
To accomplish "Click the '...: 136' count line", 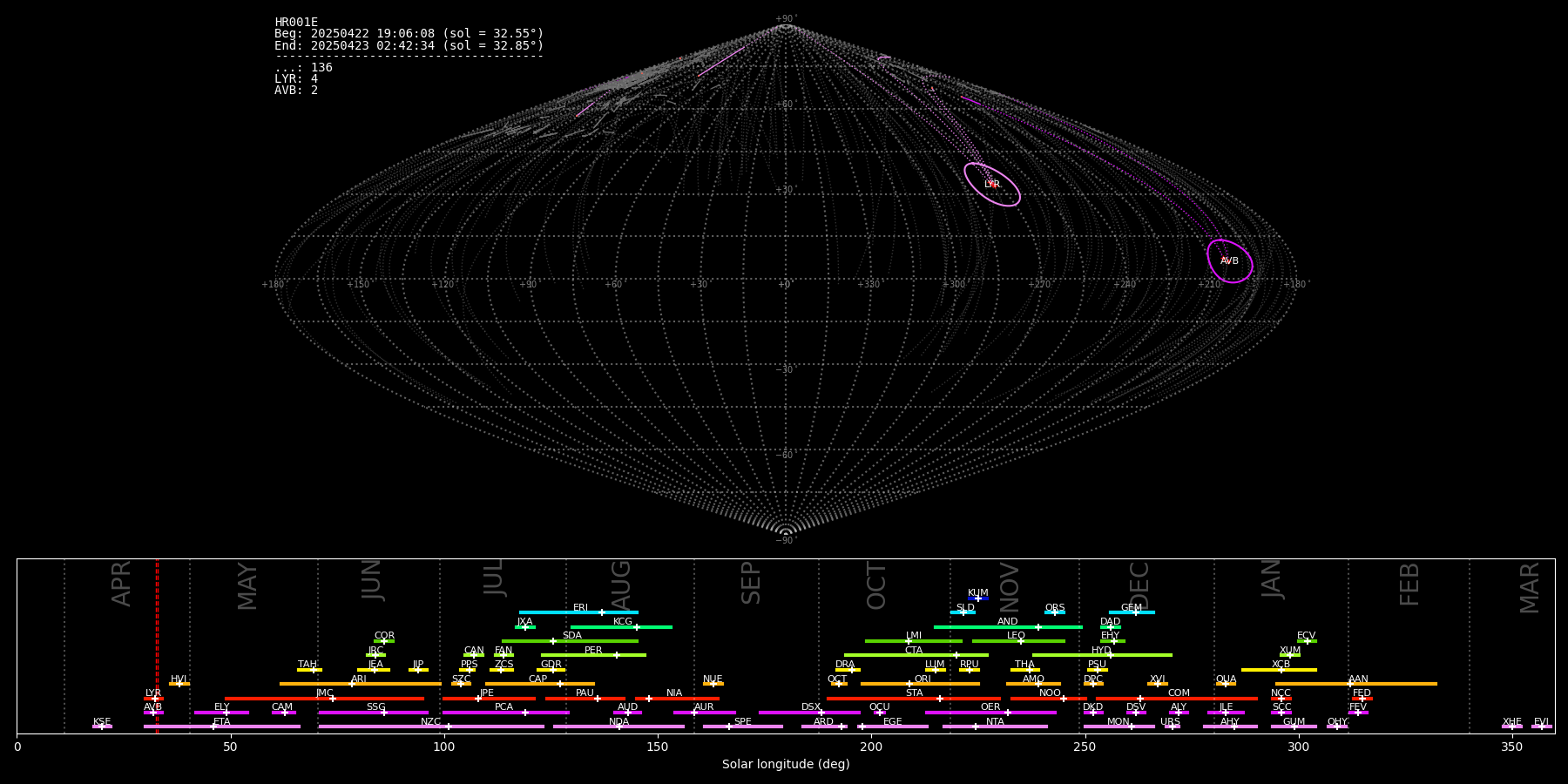I will coord(303,68).
